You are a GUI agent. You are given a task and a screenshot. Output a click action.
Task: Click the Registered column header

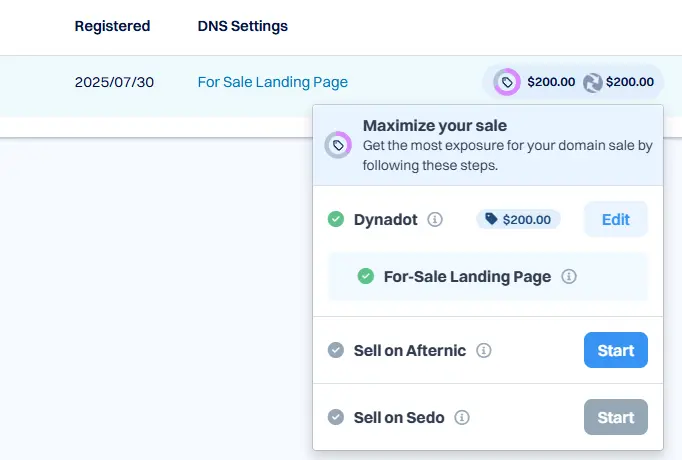[x=112, y=26]
